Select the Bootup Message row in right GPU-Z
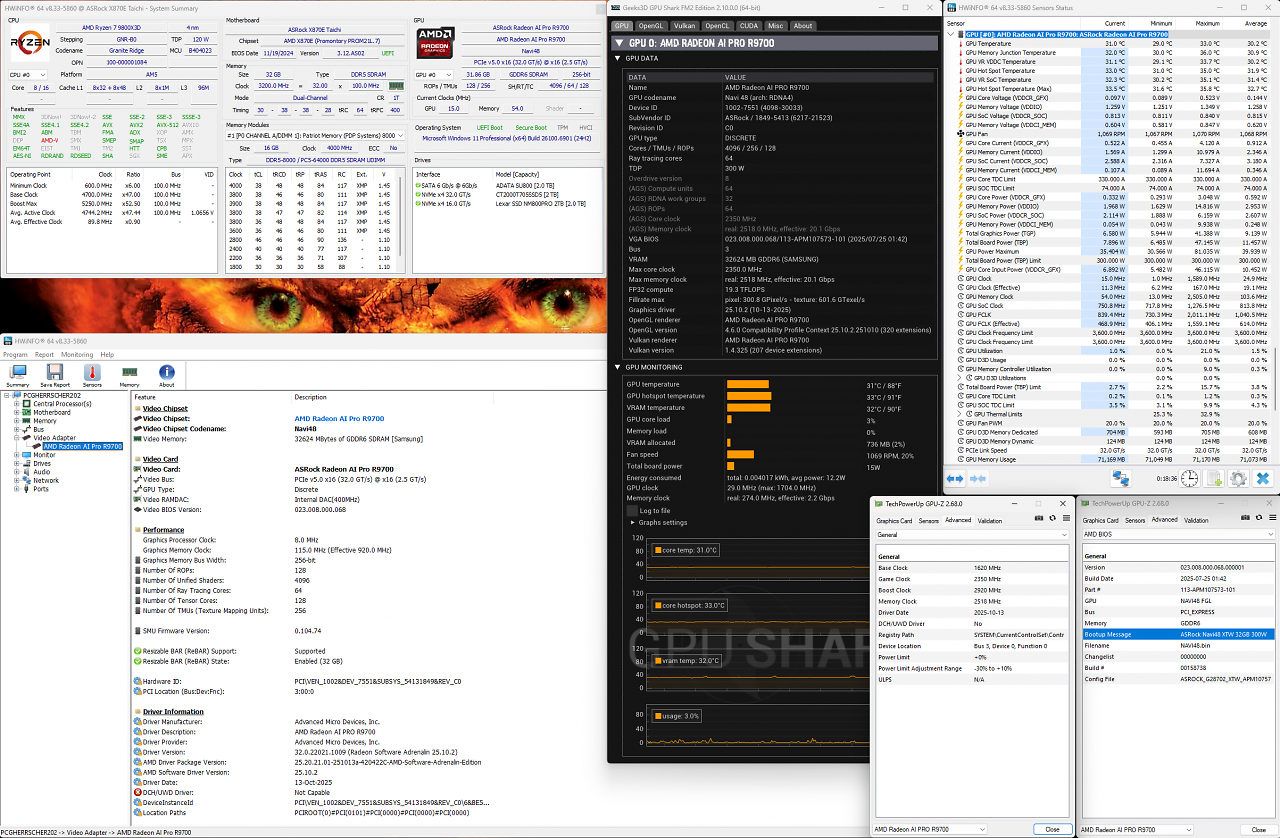The width and height of the screenshot is (1280, 838). 1179,634
